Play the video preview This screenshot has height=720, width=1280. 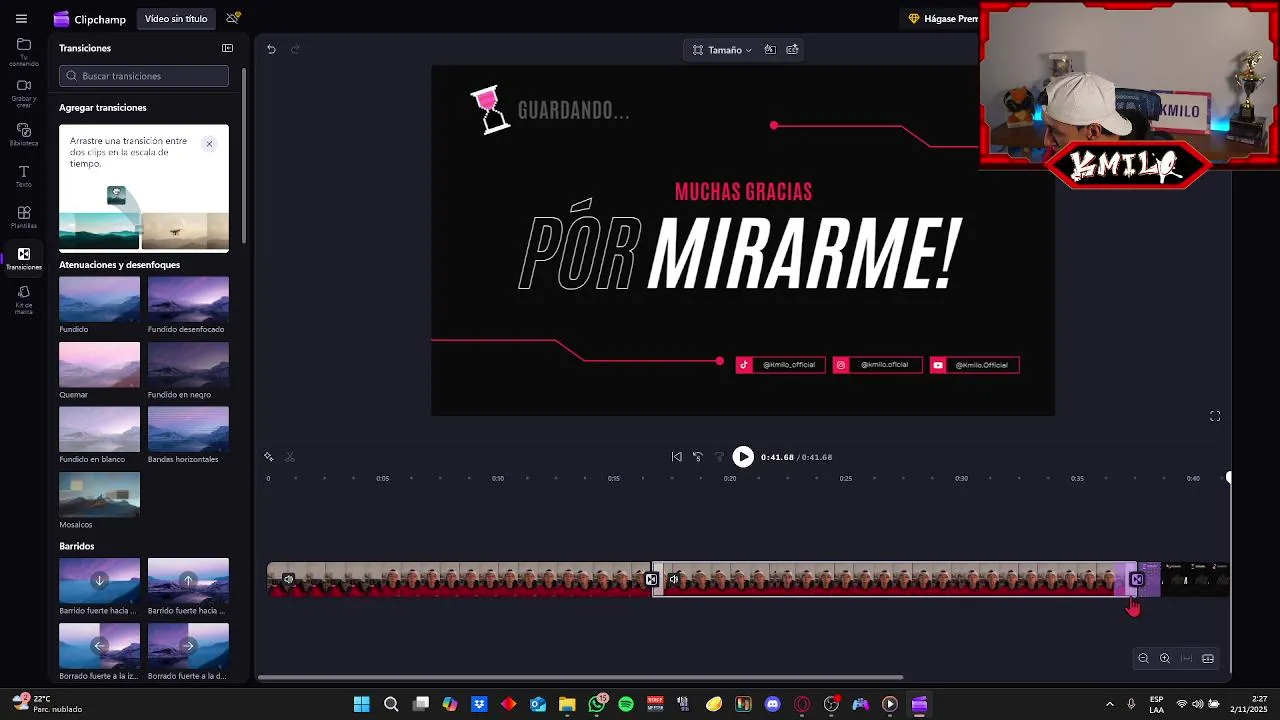tap(743, 457)
